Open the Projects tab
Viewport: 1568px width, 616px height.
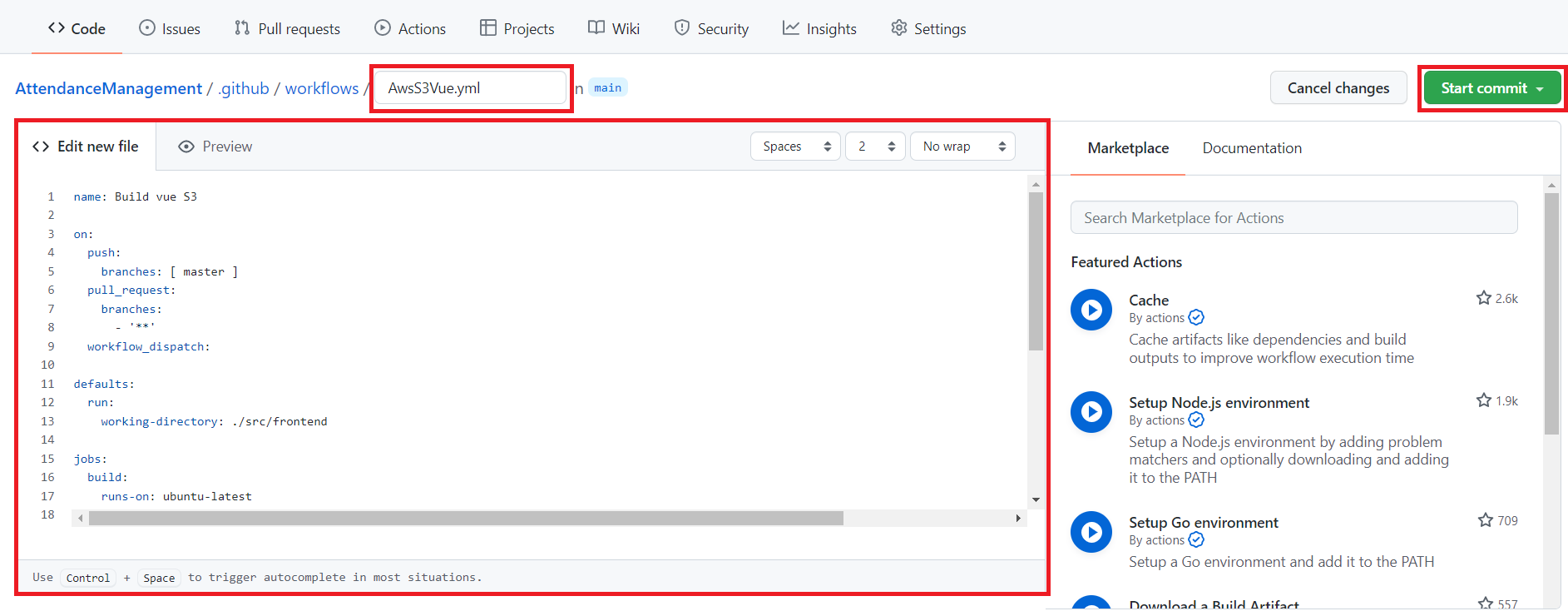(517, 28)
